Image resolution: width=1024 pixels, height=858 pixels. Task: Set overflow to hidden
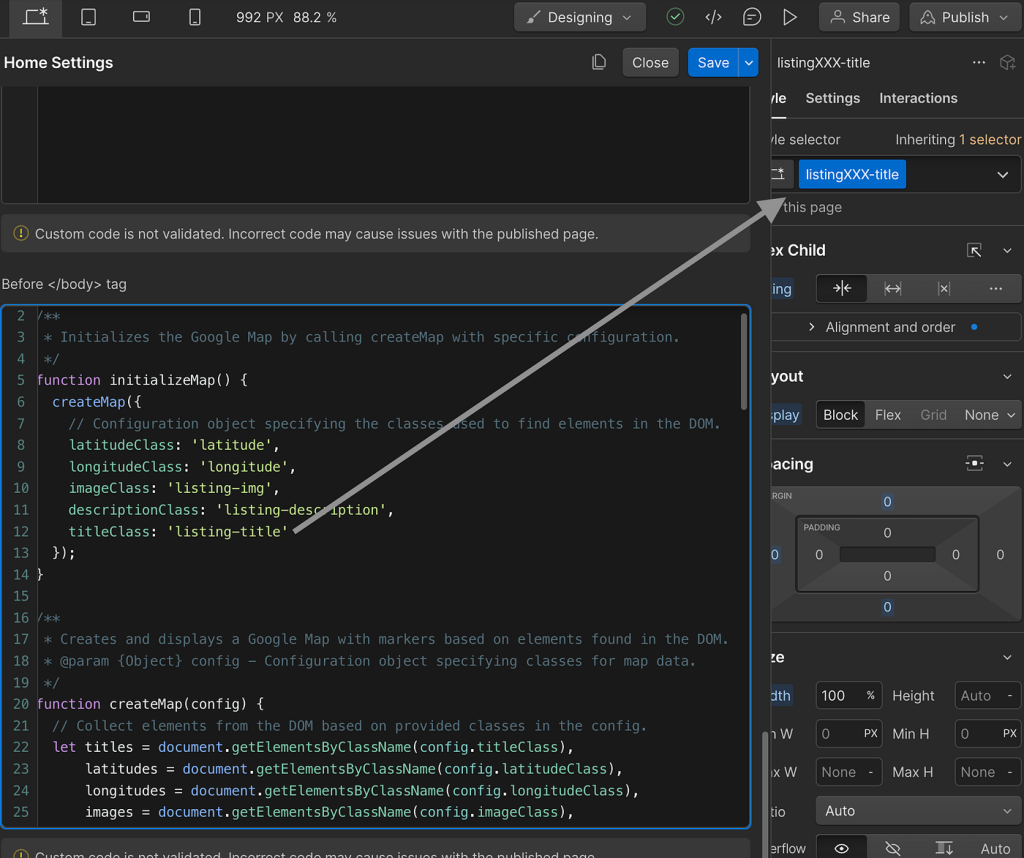tap(893, 848)
